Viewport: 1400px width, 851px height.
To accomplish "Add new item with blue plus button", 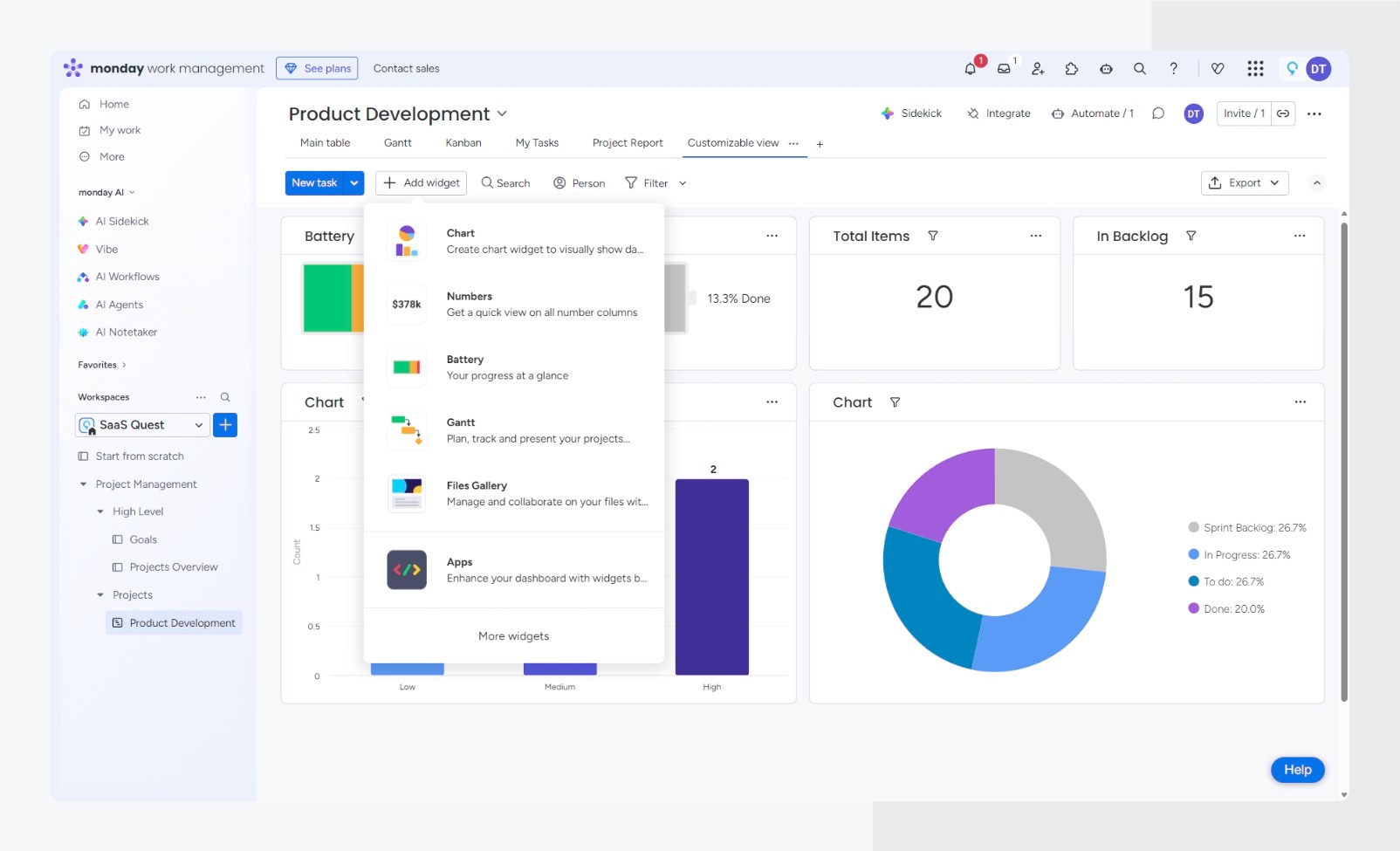I will point(225,425).
